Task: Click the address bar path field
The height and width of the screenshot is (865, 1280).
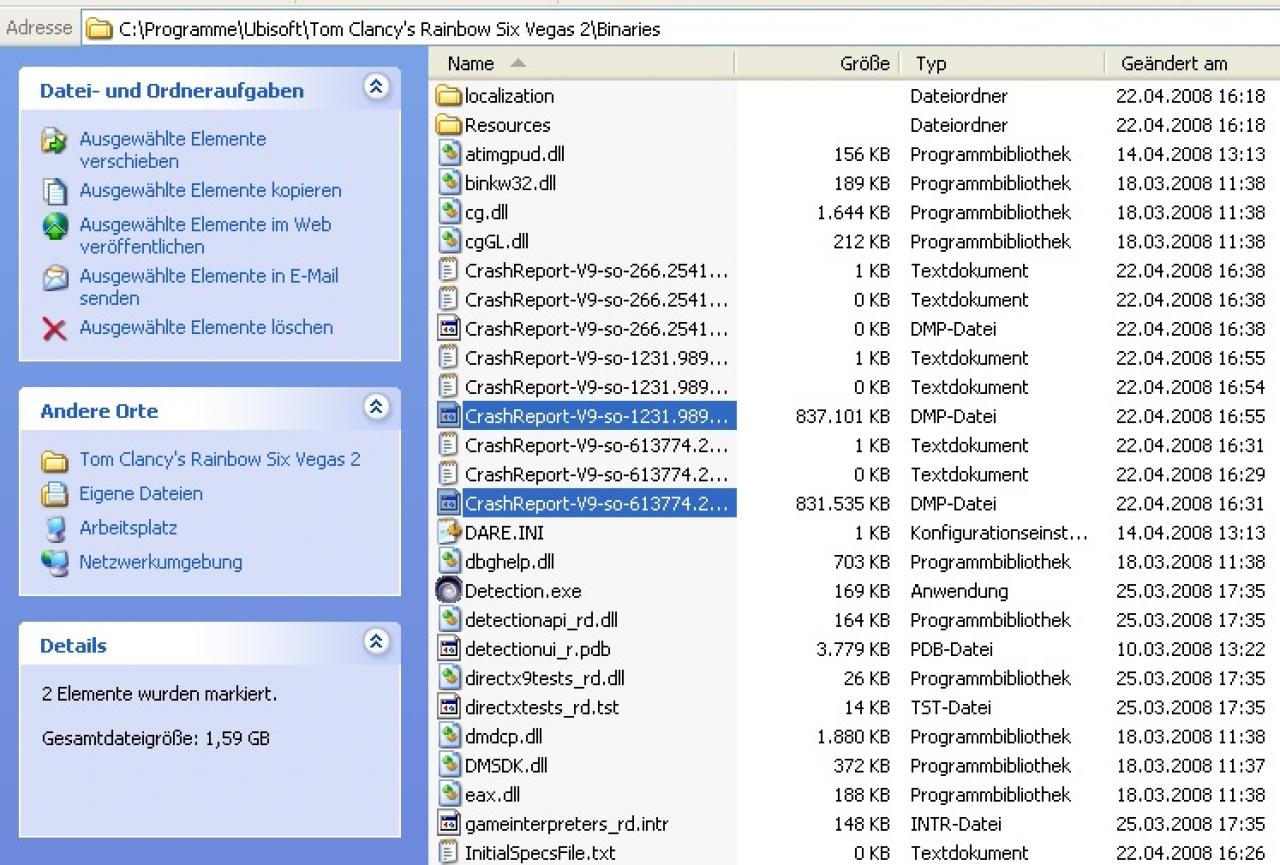Action: (x=680, y=28)
